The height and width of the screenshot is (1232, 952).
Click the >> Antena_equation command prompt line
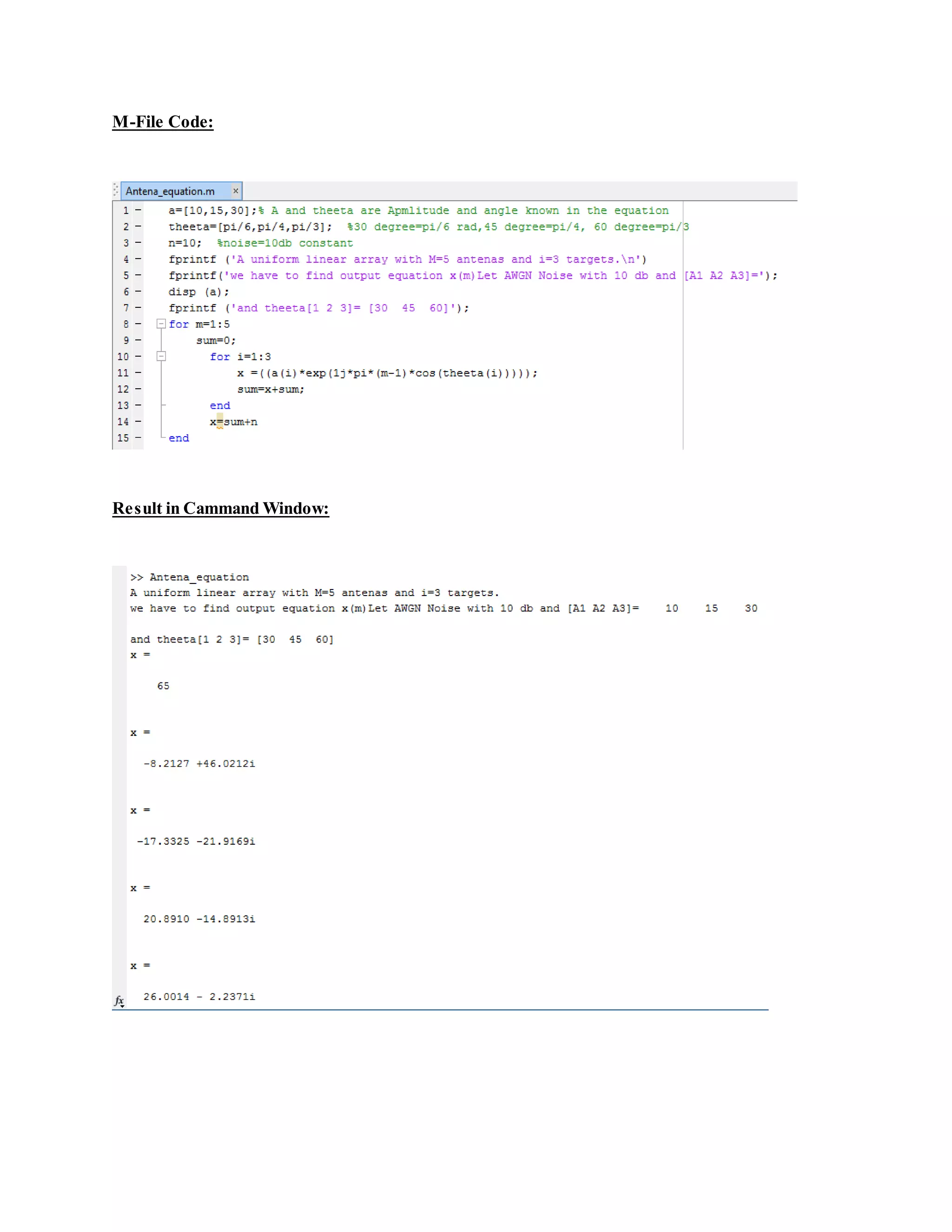coord(190,577)
